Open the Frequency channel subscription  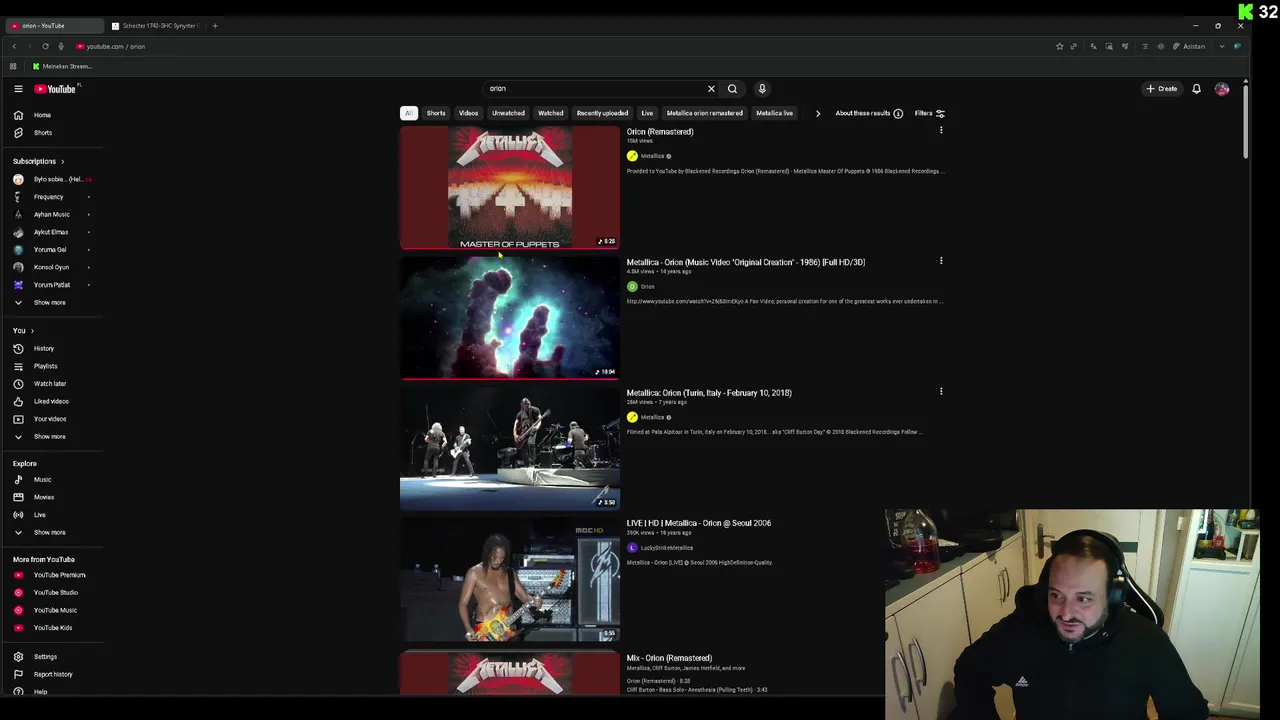tap(52, 197)
